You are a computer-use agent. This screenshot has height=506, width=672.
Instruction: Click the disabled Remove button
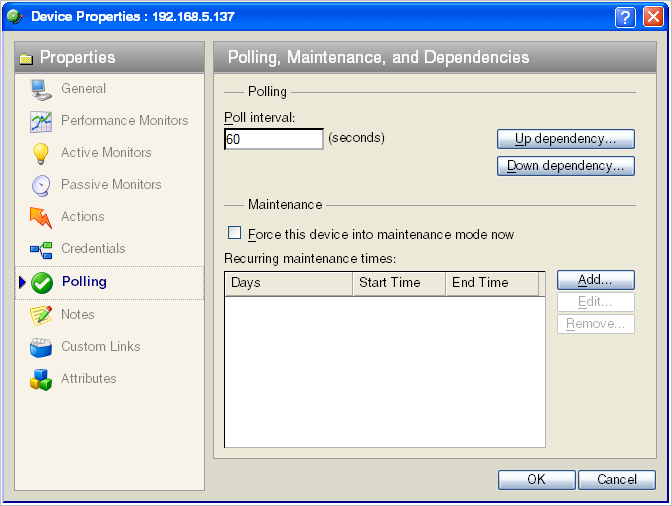point(596,323)
